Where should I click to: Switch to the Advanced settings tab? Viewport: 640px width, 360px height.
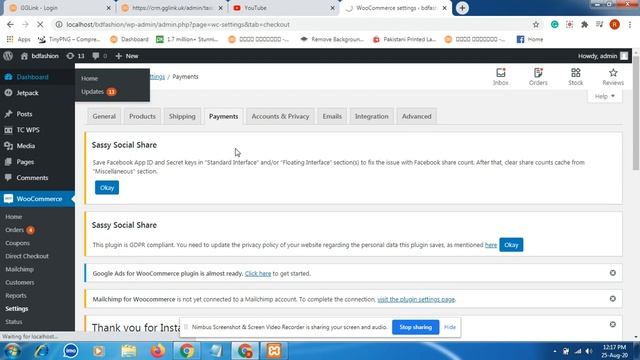(x=416, y=116)
